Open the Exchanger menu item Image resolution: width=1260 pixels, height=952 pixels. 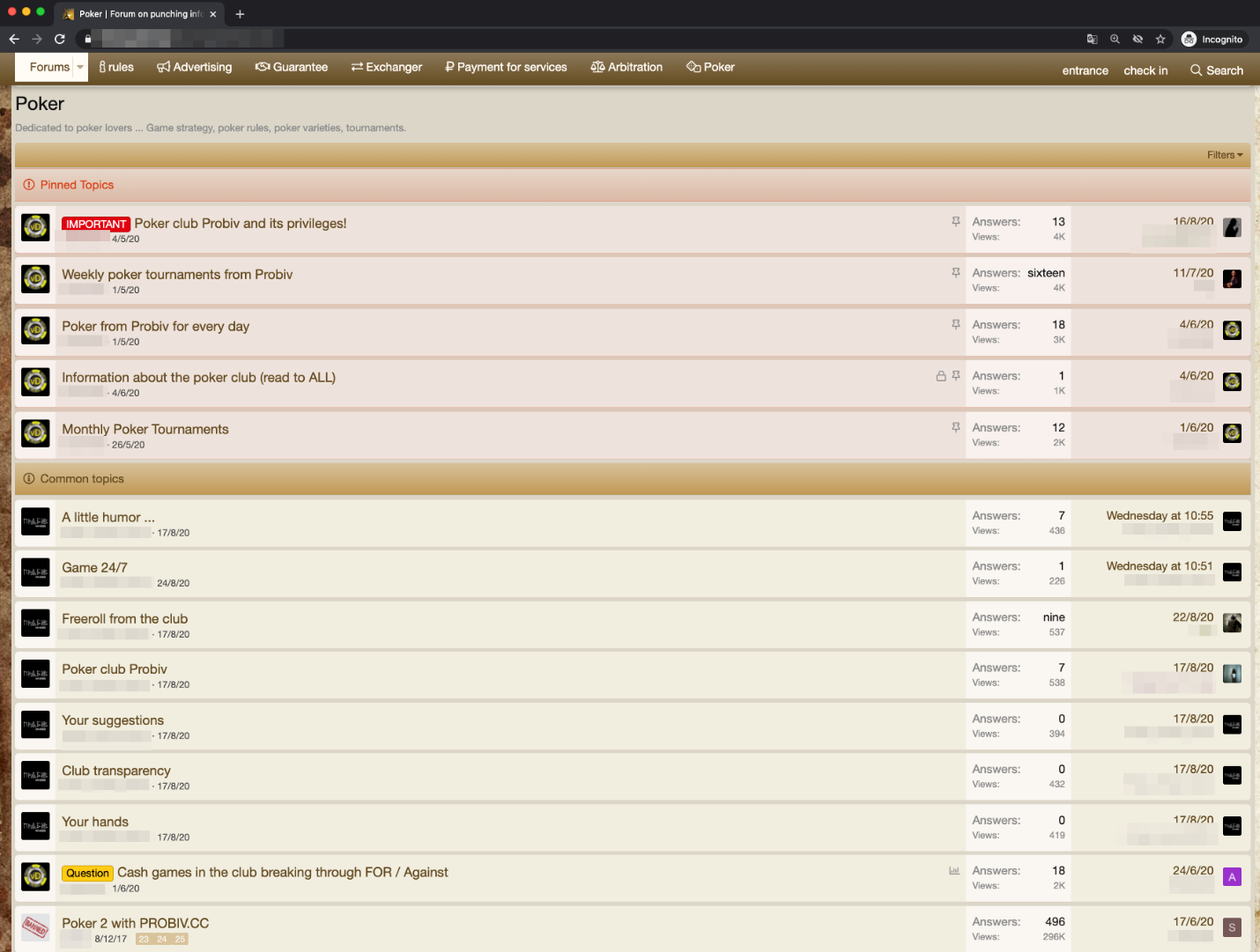(386, 67)
